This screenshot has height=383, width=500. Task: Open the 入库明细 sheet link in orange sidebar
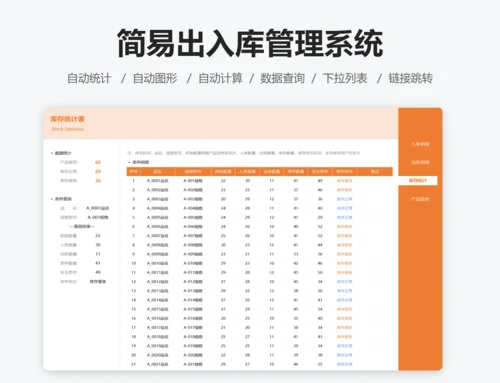pyautogui.click(x=420, y=144)
